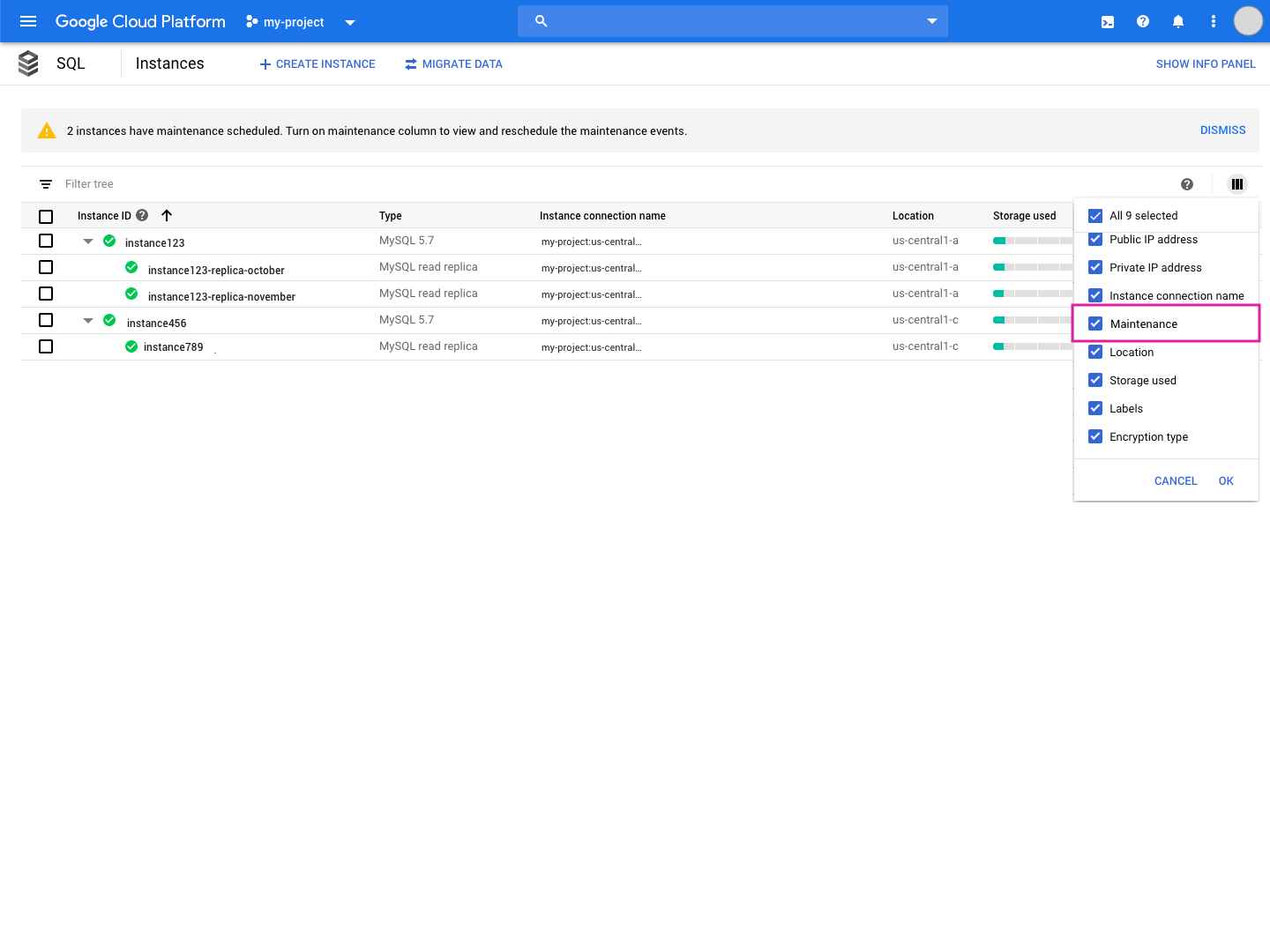
Task: Click us-central1-c location of instance456
Action: pos(925,320)
